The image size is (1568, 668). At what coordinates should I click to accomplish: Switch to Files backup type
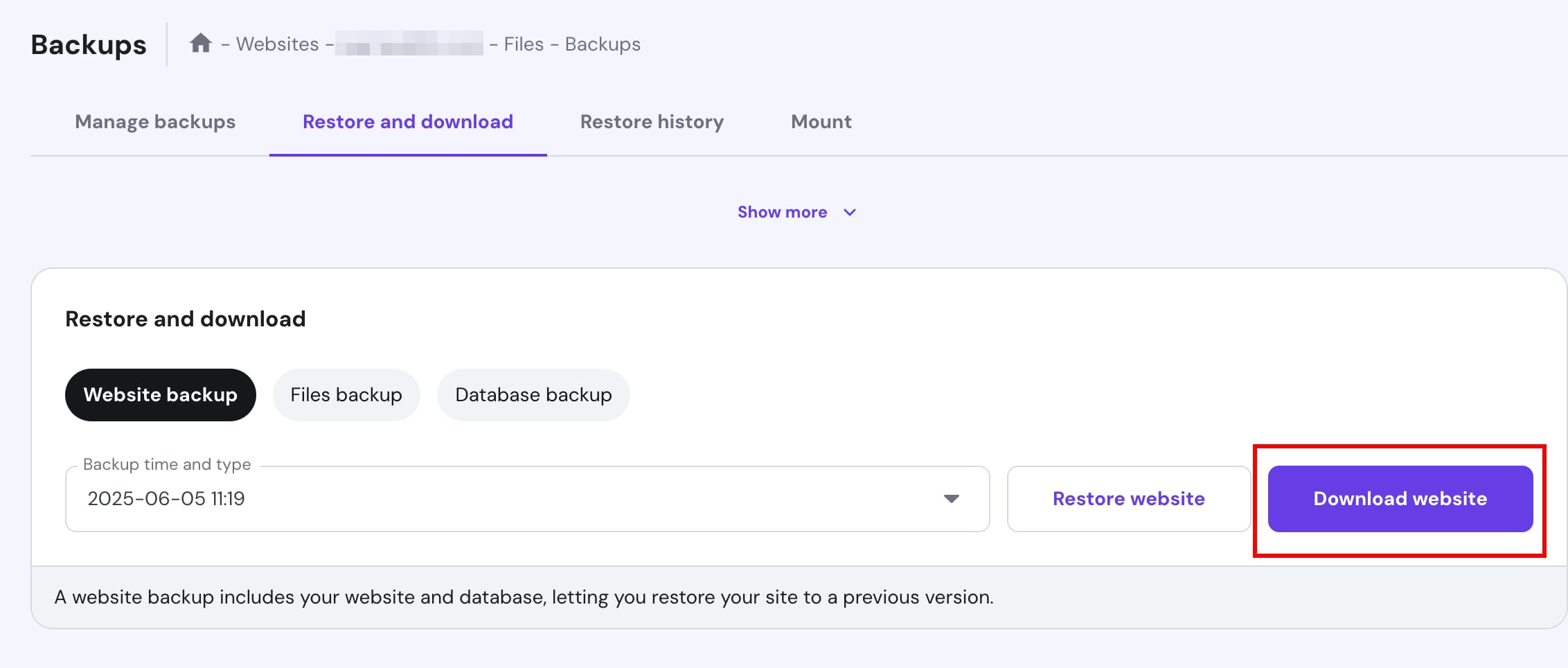(x=346, y=395)
